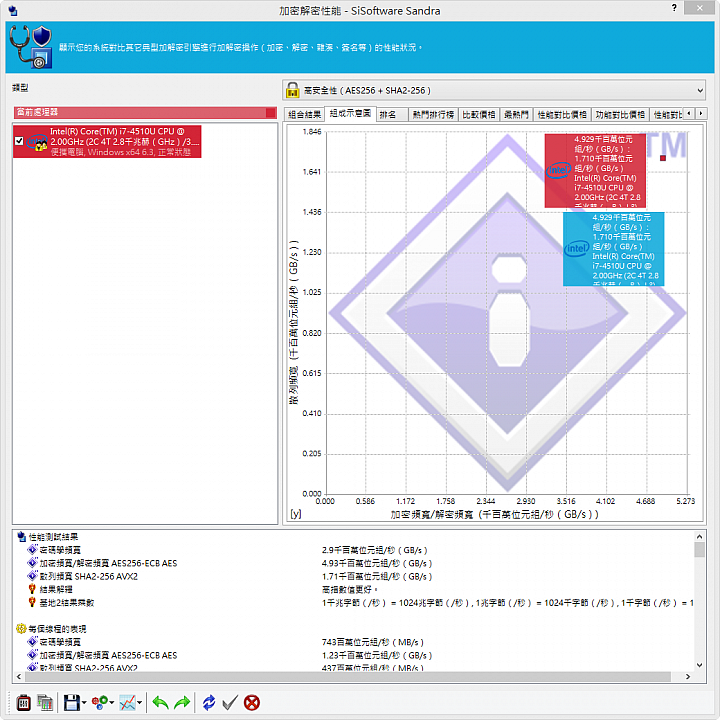Screen dimensions: 720x720
Task: Select the 基地2結果乘數 row
Action: coord(67,602)
